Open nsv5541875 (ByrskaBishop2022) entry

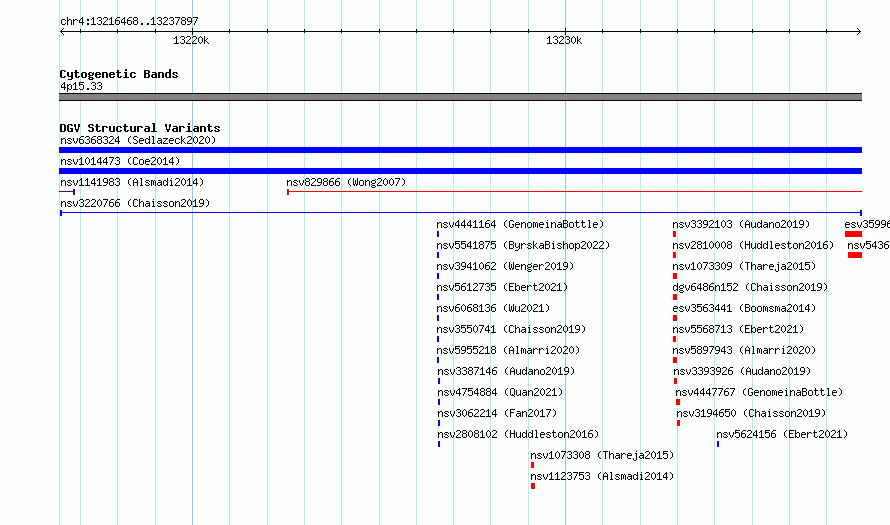(523, 245)
